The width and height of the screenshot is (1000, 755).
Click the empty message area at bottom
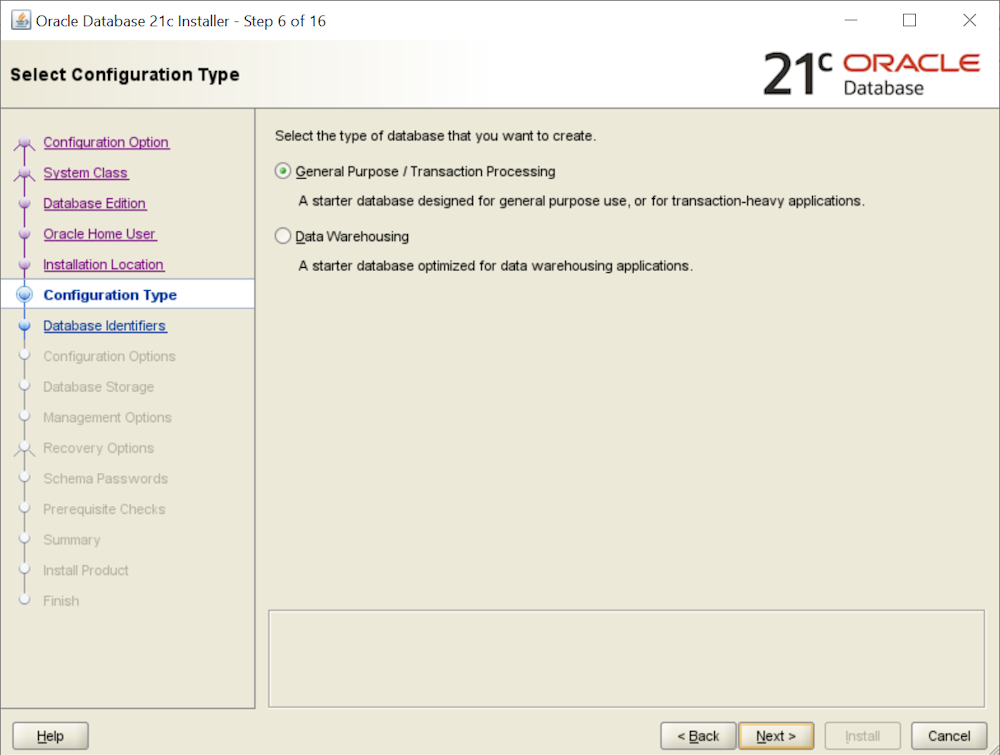coord(626,657)
